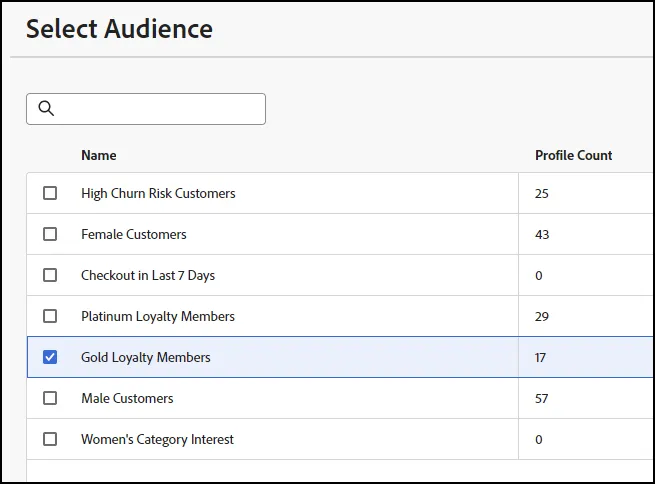The height and width of the screenshot is (484, 655).
Task: Click the Name column header
Action: [99, 155]
